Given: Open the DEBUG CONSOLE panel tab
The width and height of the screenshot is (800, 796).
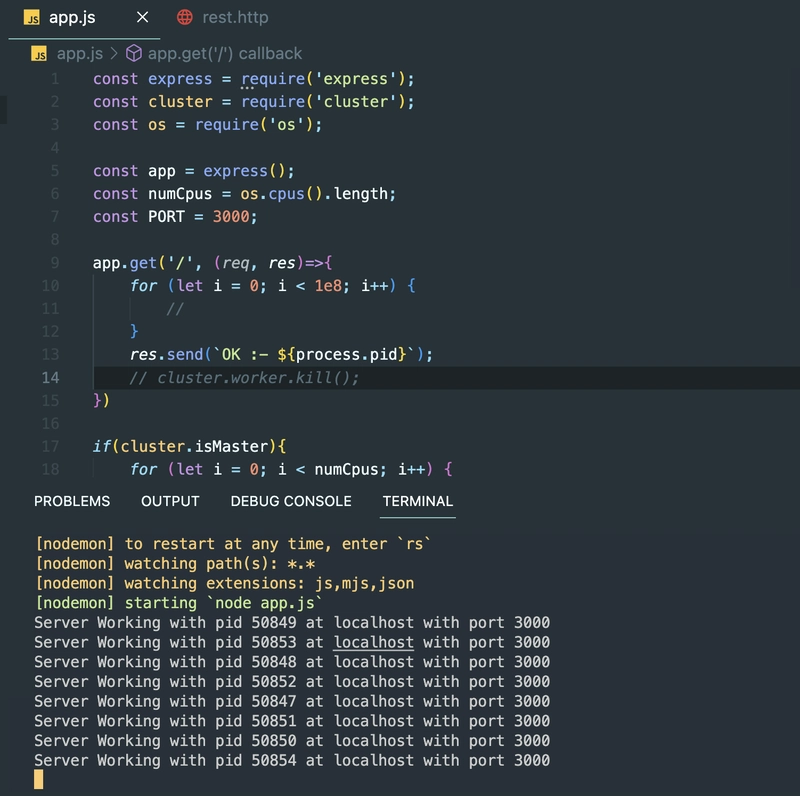Looking at the screenshot, I should point(291,501).
